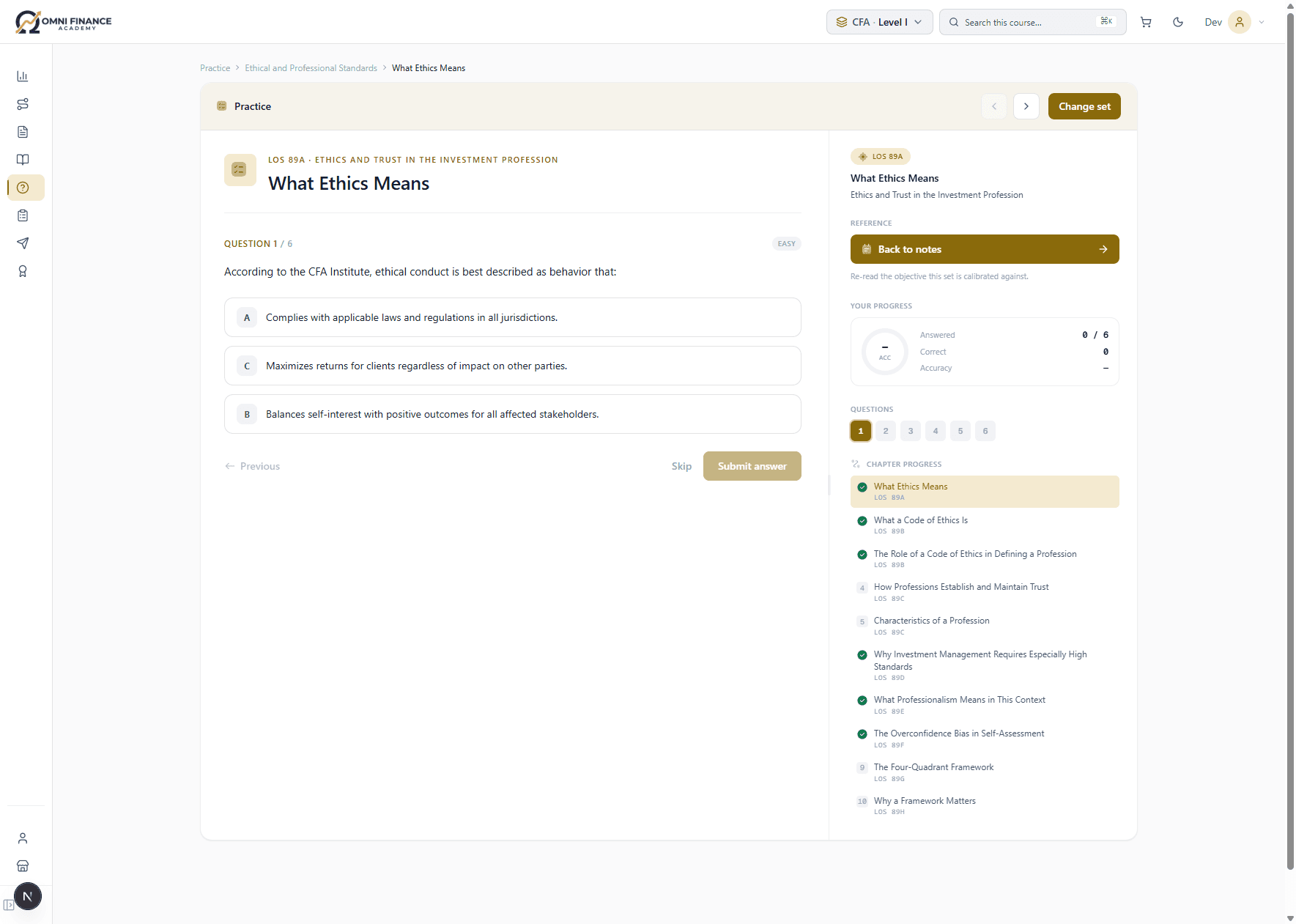The width and height of the screenshot is (1296, 924).
Task: Open the clipboard exams sidebar icon
Action: [23, 215]
